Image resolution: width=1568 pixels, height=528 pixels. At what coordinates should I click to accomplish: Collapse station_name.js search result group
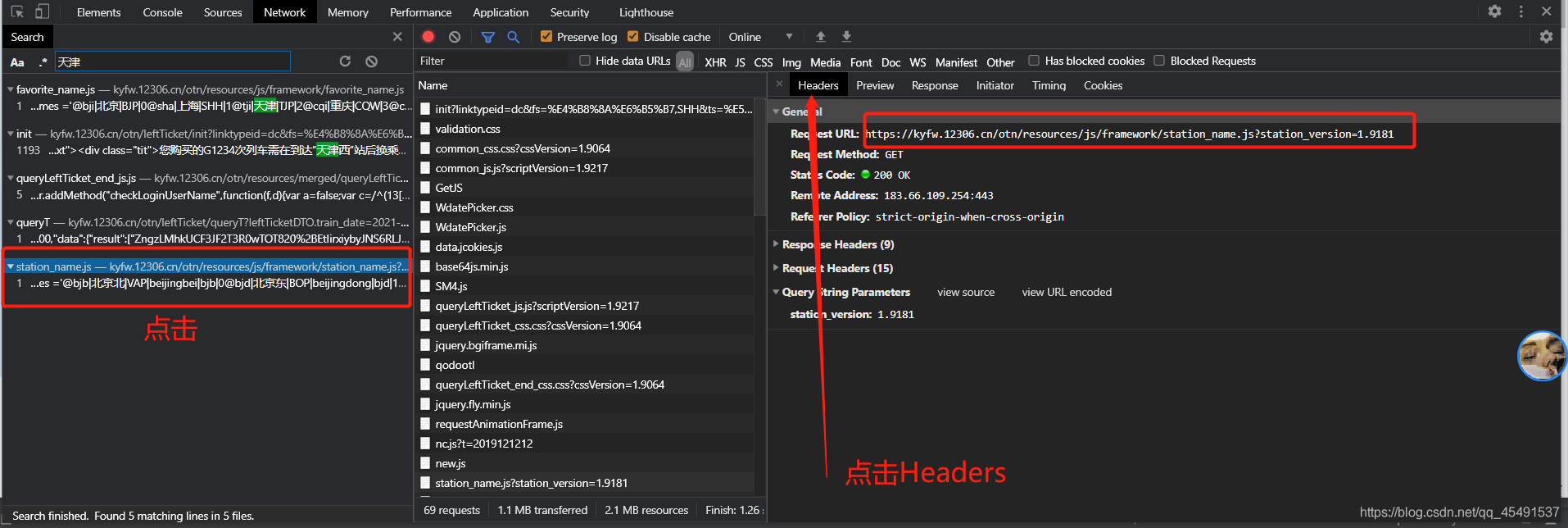click(x=10, y=266)
